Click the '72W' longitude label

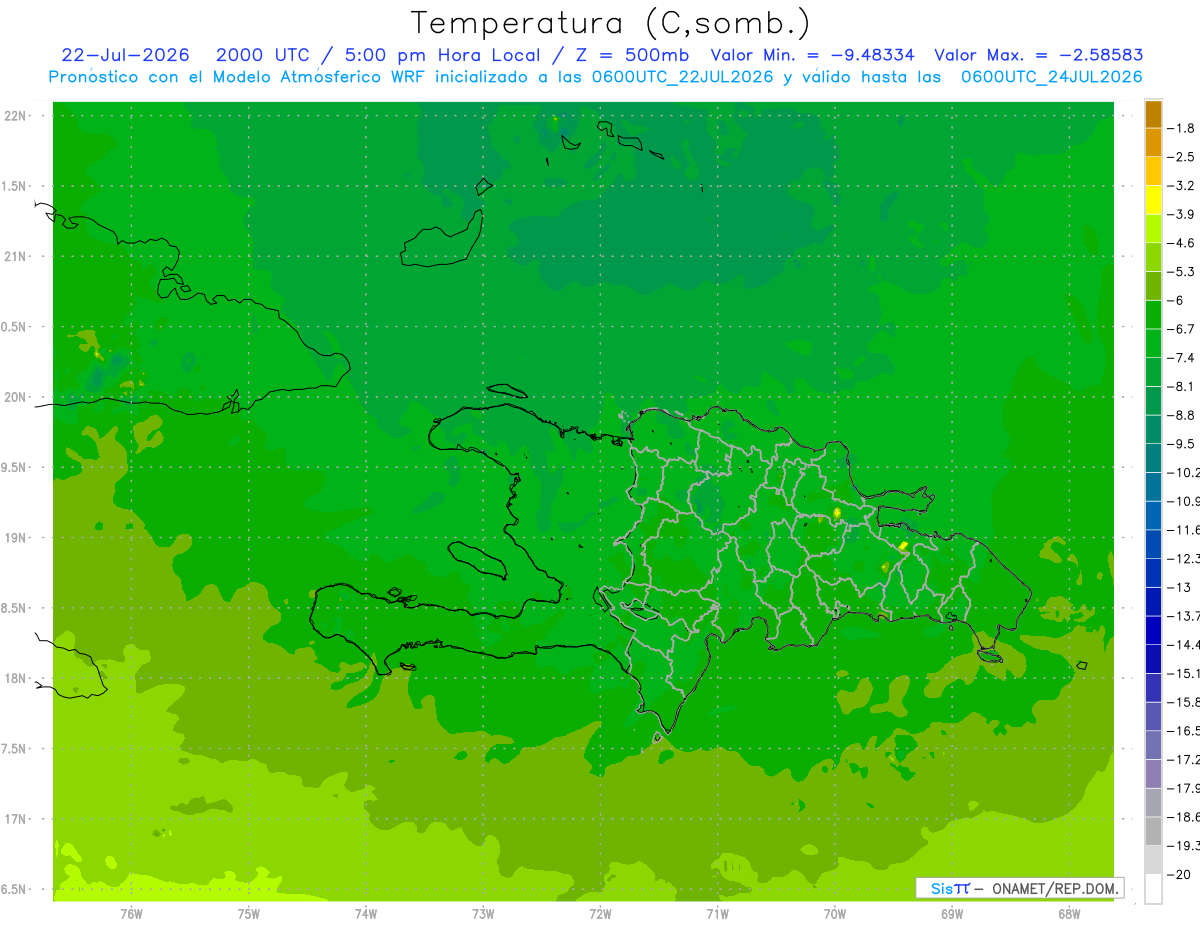pyautogui.click(x=600, y=913)
